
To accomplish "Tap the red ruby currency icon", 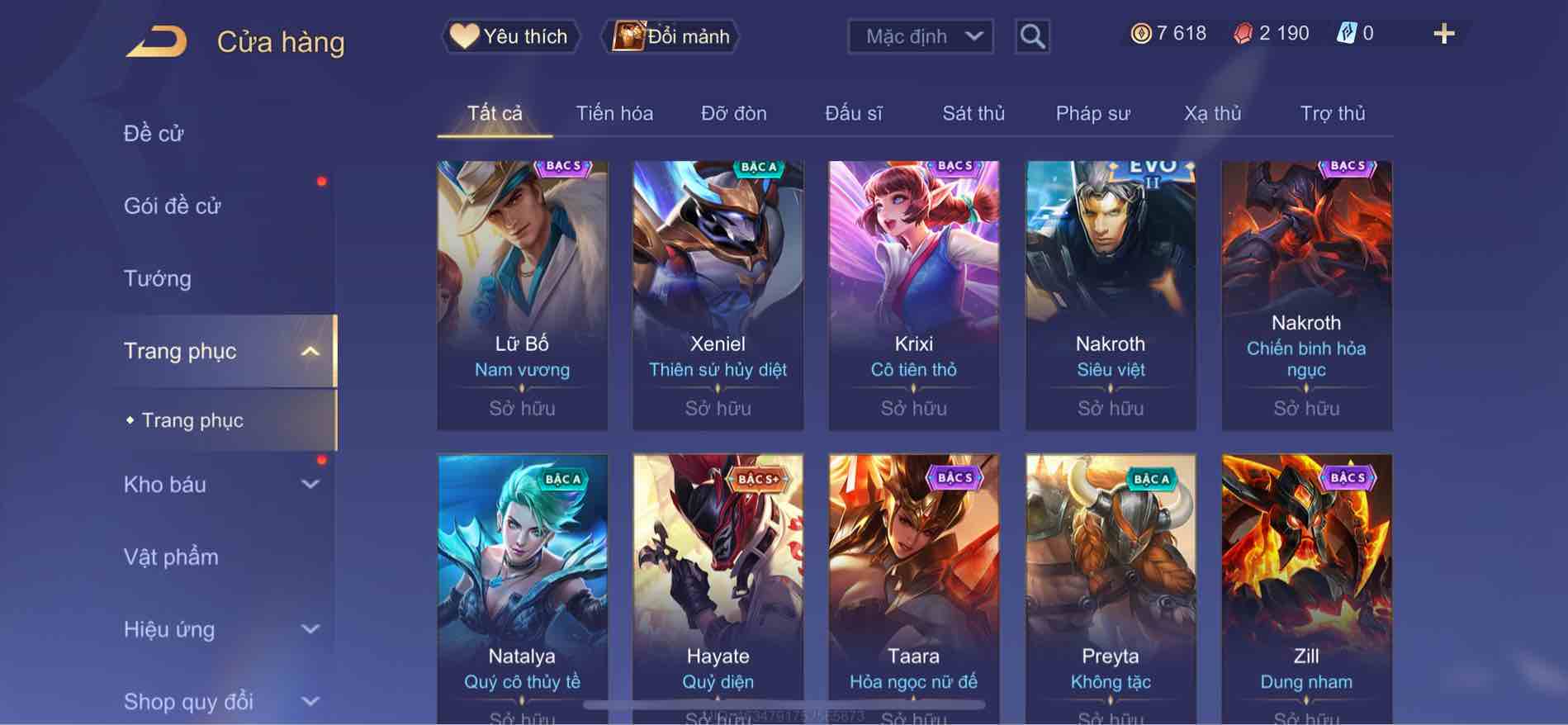I will 1243,33.
